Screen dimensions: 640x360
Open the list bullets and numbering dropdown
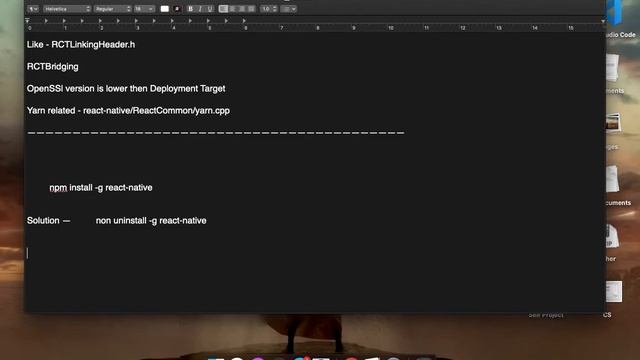pyautogui.click(x=289, y=9)
